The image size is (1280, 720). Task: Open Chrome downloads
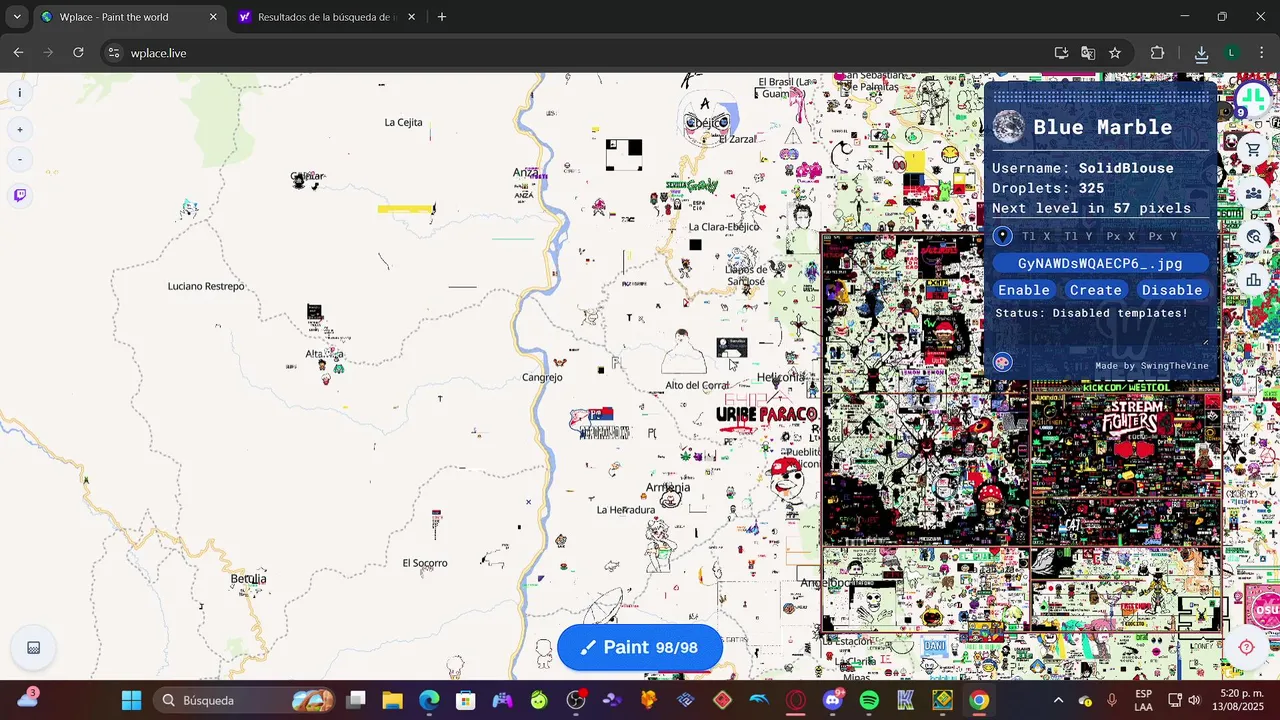click(x=1201, y=53)
